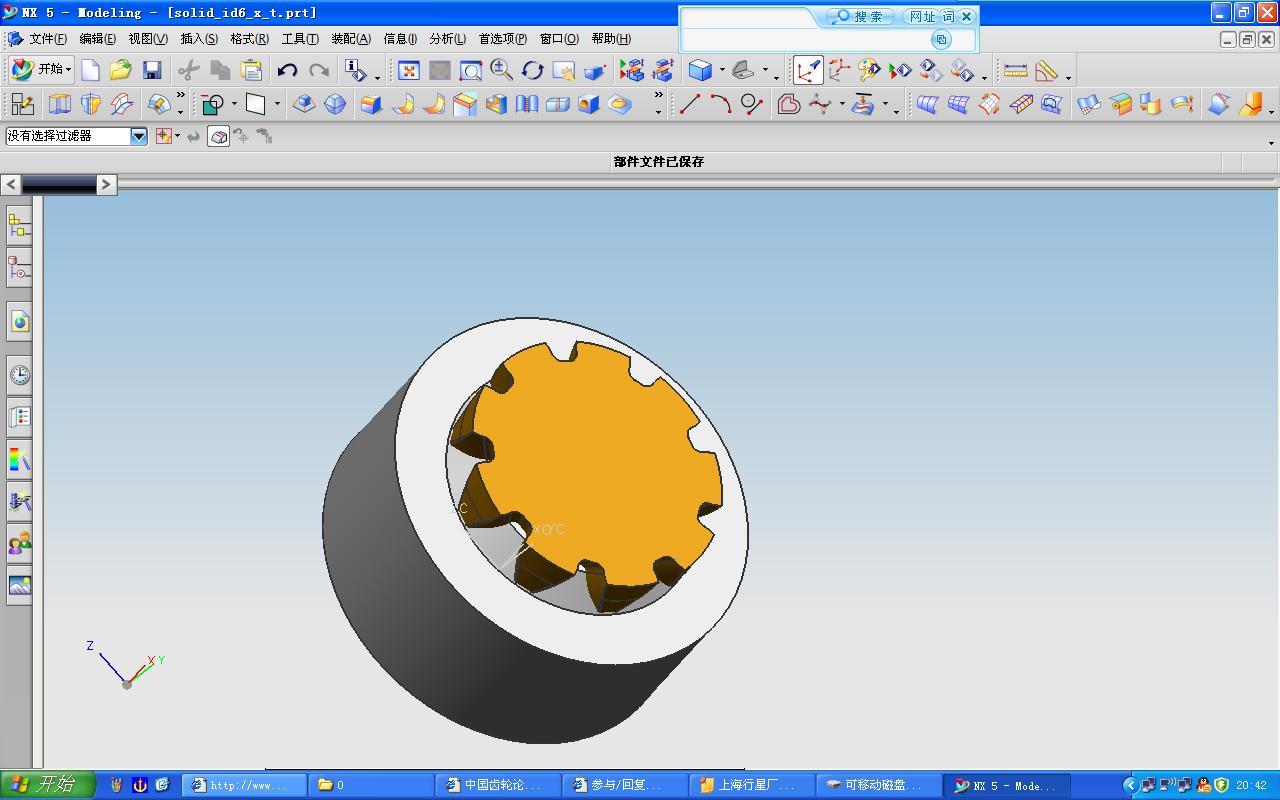The height and width of the screenshot is (800, 1280).
Task: Toggle the general selection eraser-style button
Action: click(x=218, y=136)
